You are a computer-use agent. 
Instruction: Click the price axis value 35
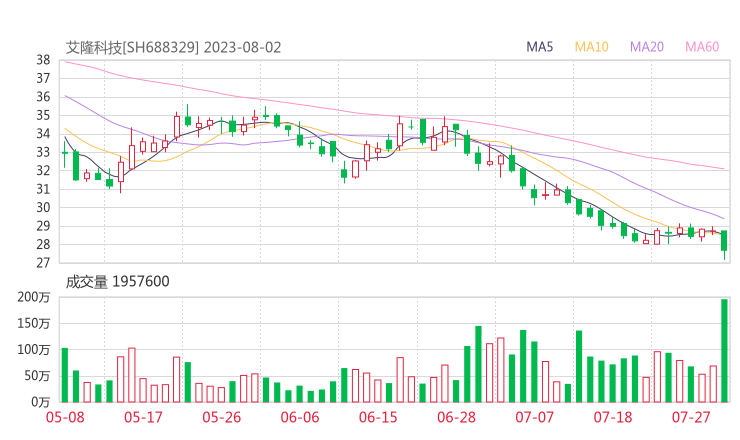pyautogui.click(x=43, y=115)
